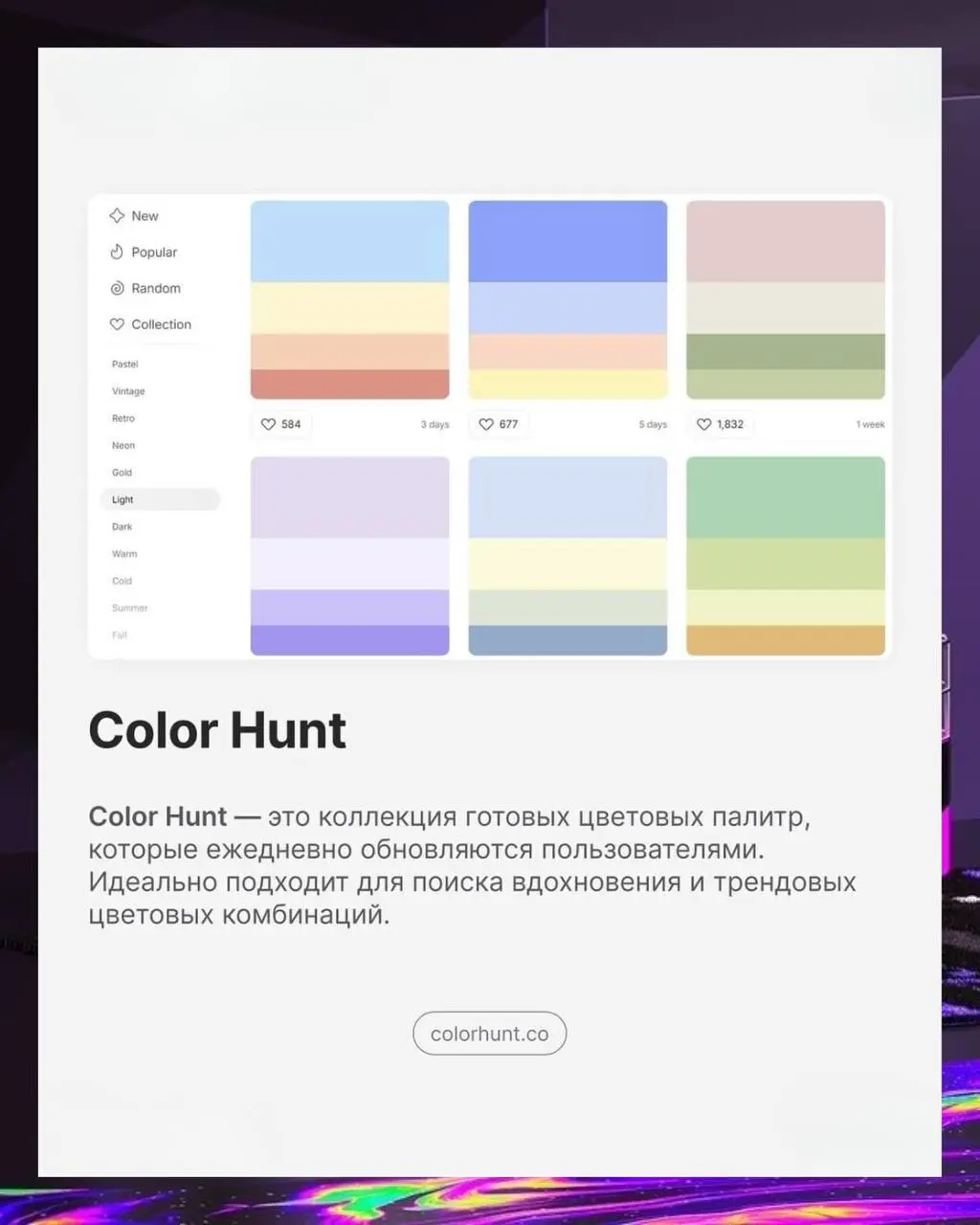The width and height of the screenshot is (980, 1225).
Task: Filter palettes by Cold tag
Action: [122, 581]
